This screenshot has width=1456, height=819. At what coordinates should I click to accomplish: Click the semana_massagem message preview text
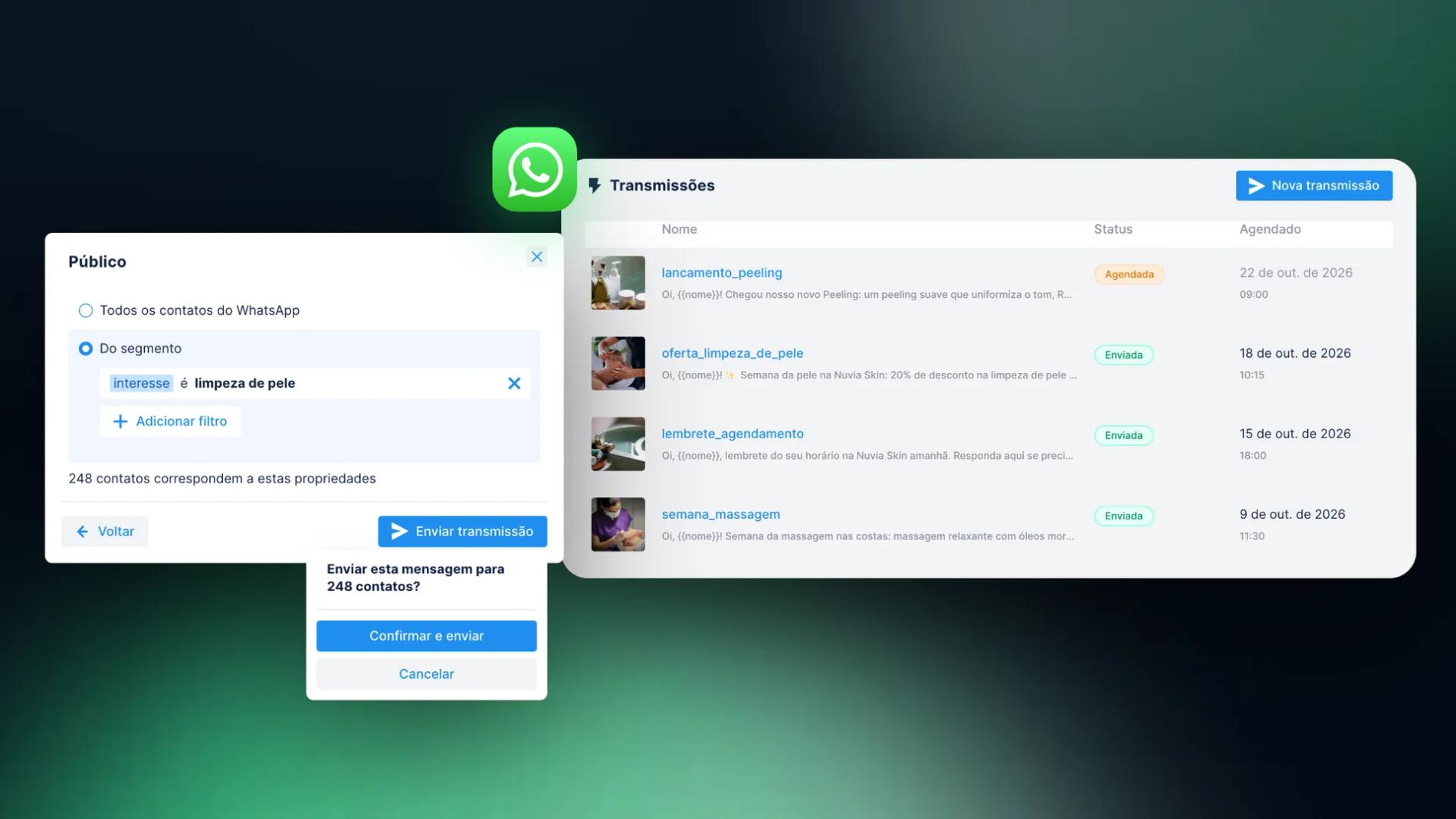(x=867, y=536)
